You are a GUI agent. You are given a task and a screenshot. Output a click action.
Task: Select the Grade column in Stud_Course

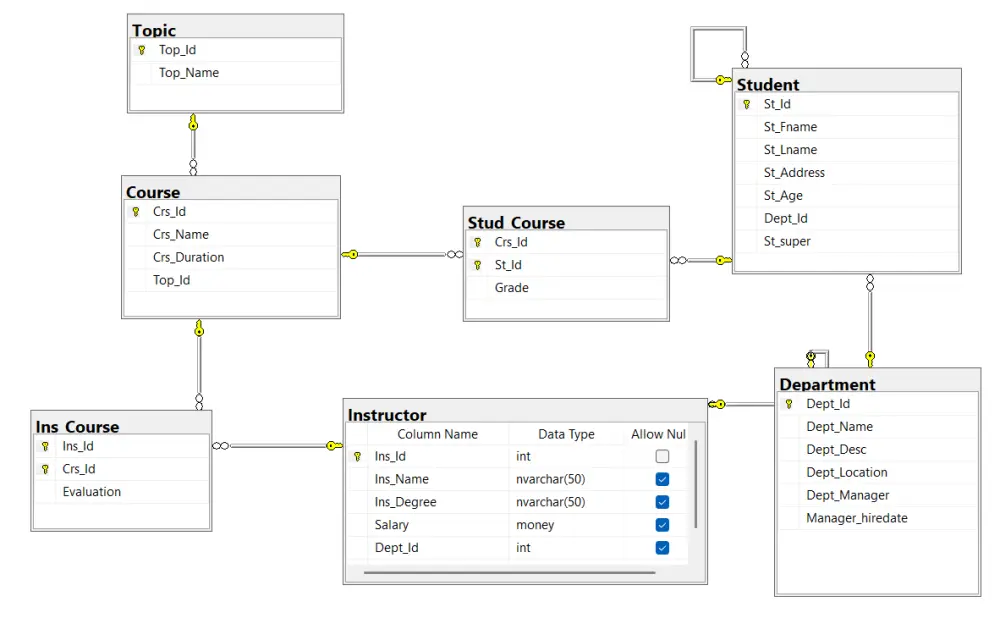click(x=566, y=288)
